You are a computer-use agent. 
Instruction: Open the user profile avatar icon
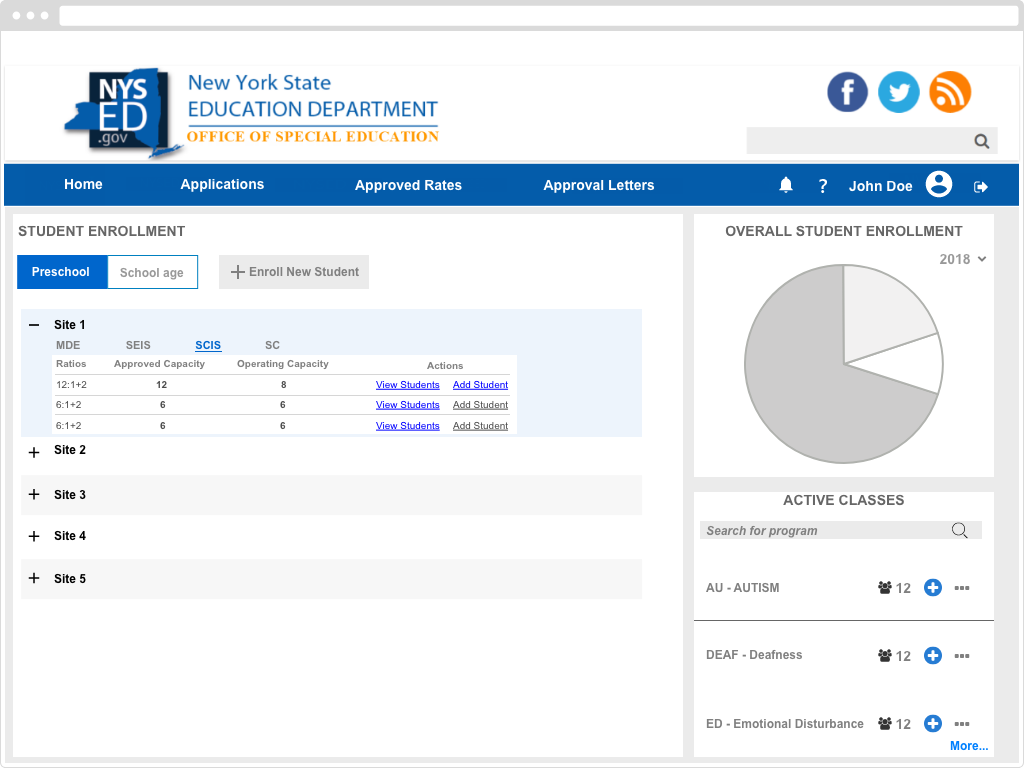point(938,185)
